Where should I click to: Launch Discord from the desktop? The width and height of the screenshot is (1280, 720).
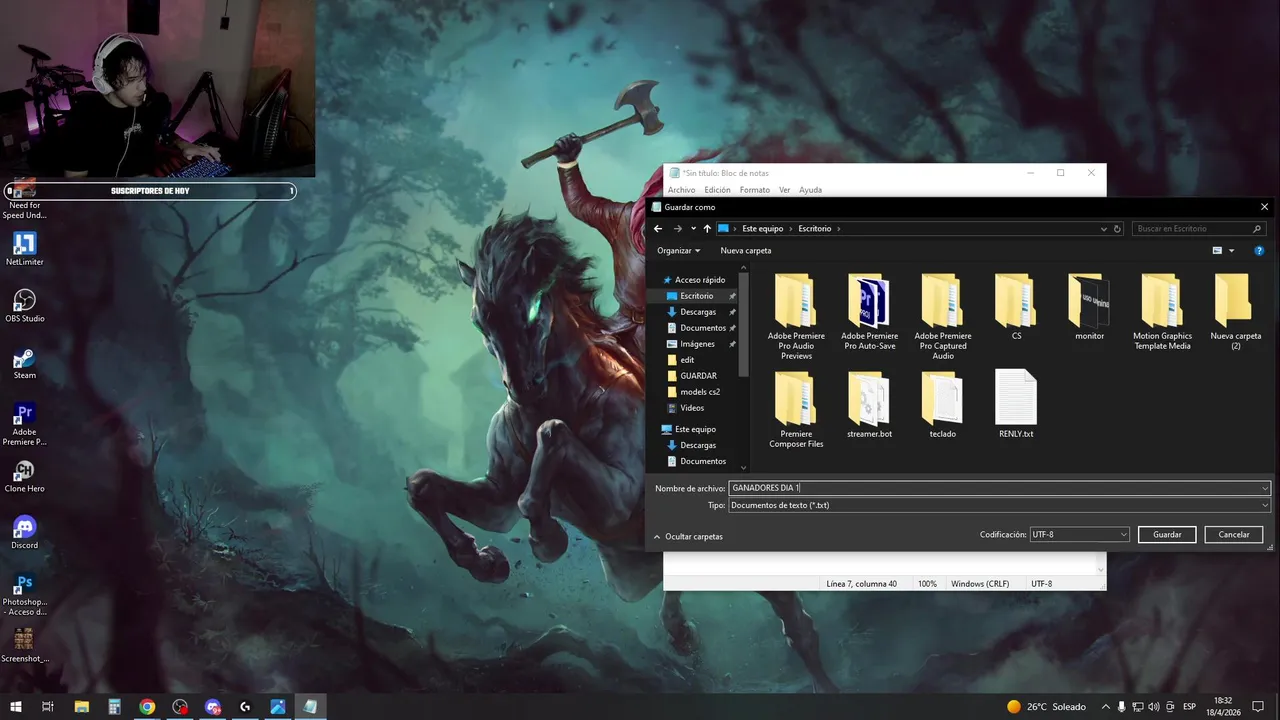coord(24,532)
